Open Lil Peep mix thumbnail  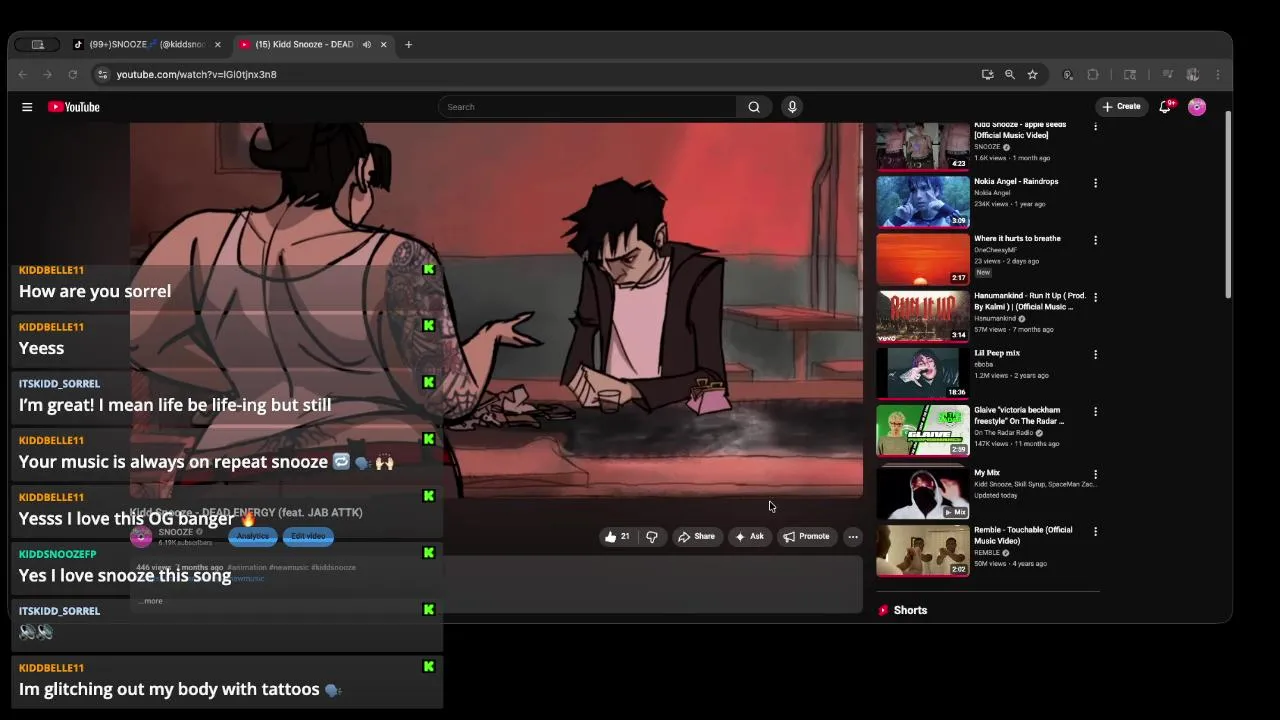tap(923, 373)
